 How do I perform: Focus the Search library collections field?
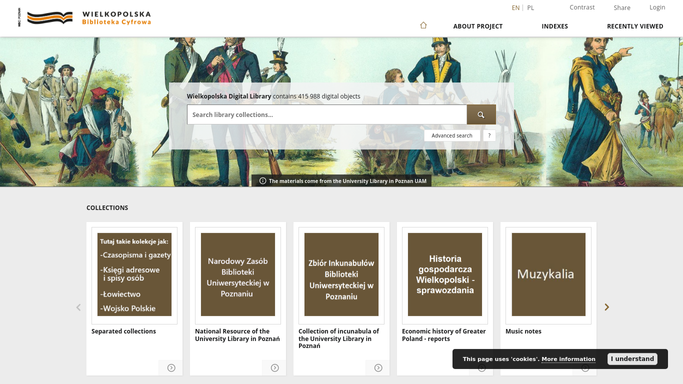(327, 115)
